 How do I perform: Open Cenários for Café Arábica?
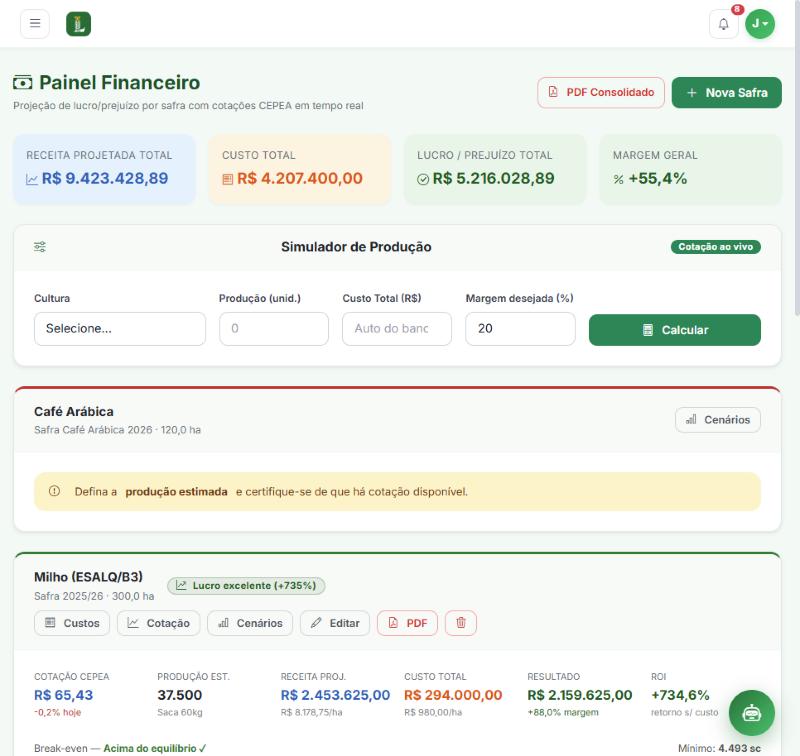coord(717,420)
